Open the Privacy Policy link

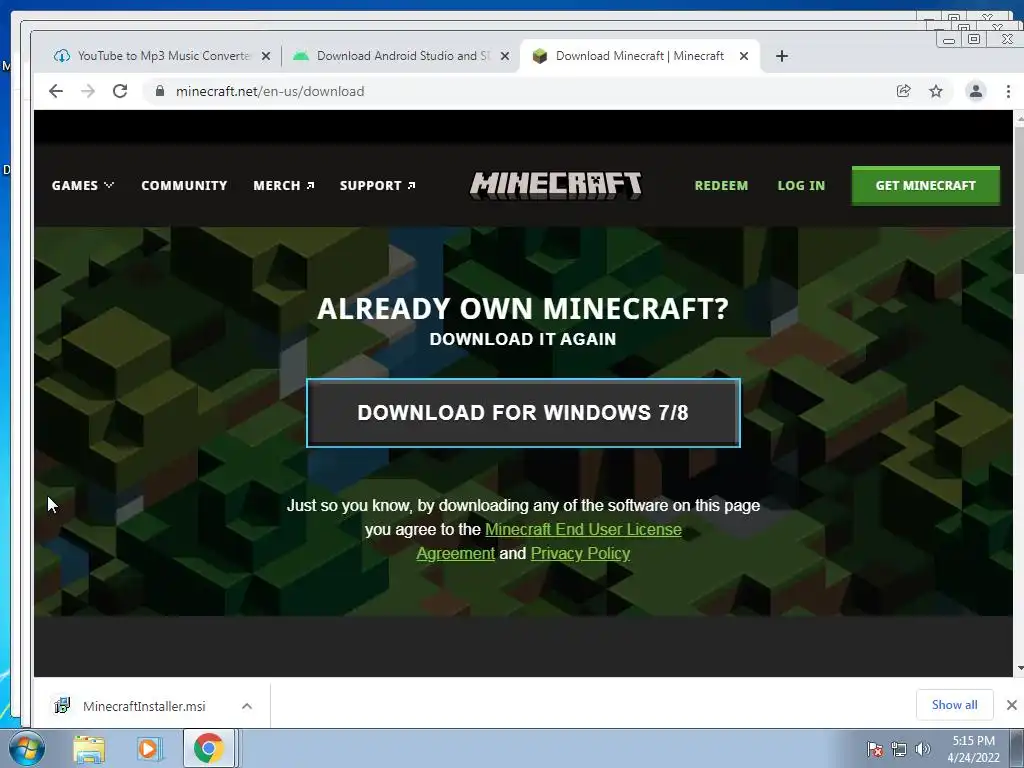(580, 554)
